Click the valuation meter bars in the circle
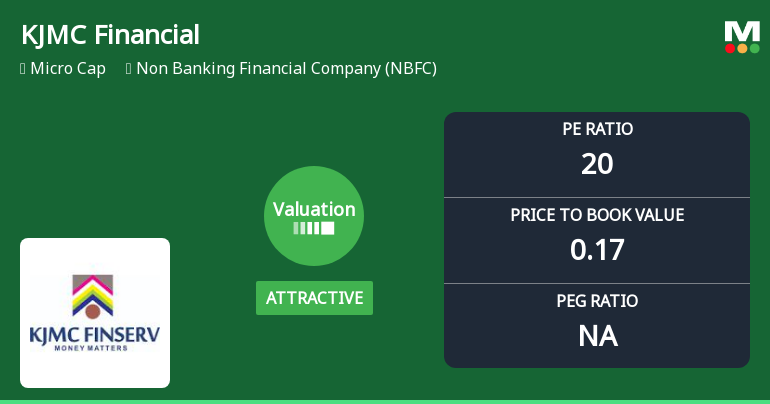 tap(313, 228)
